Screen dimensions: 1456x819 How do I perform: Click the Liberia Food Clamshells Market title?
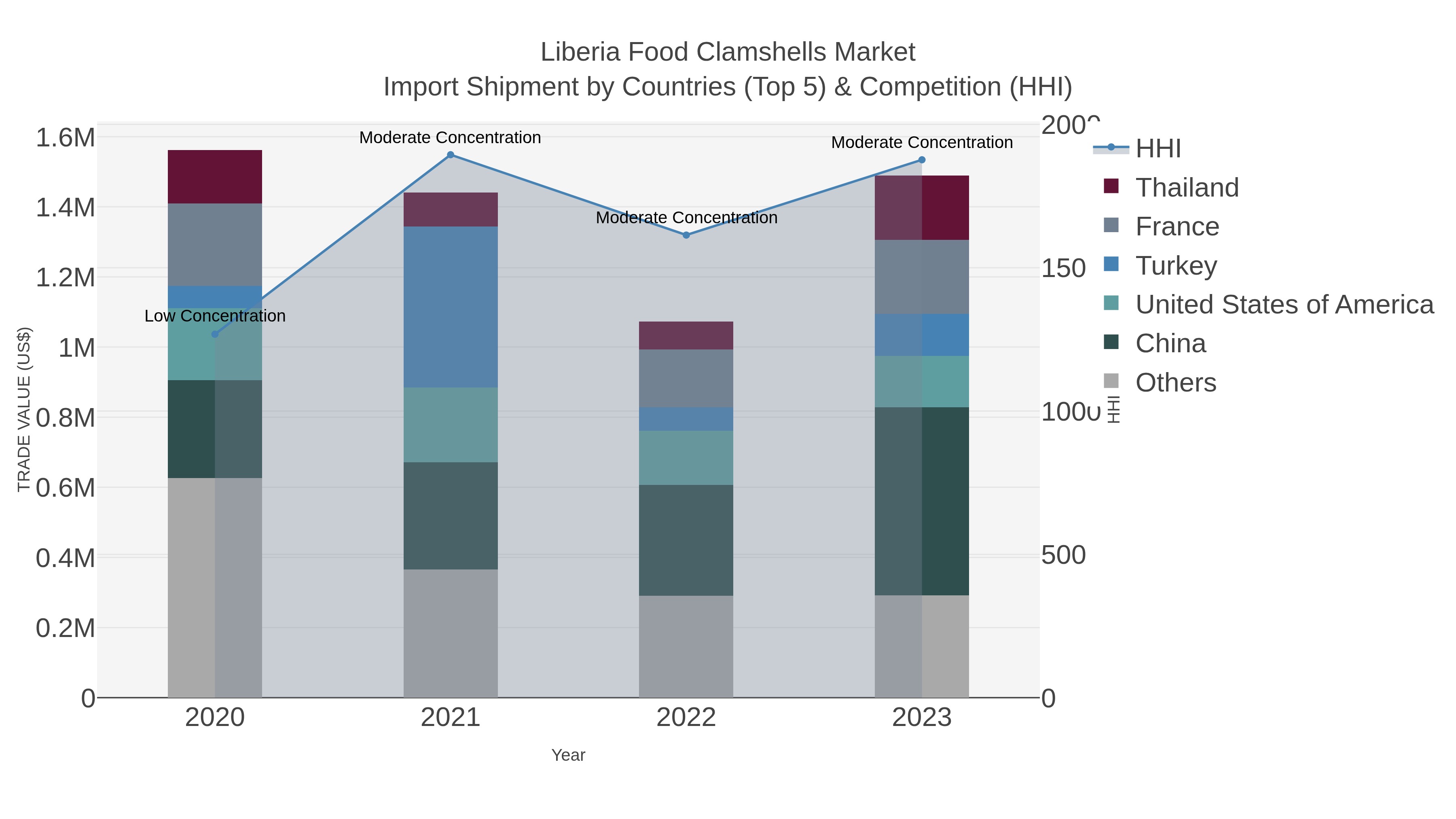point(728,52)
